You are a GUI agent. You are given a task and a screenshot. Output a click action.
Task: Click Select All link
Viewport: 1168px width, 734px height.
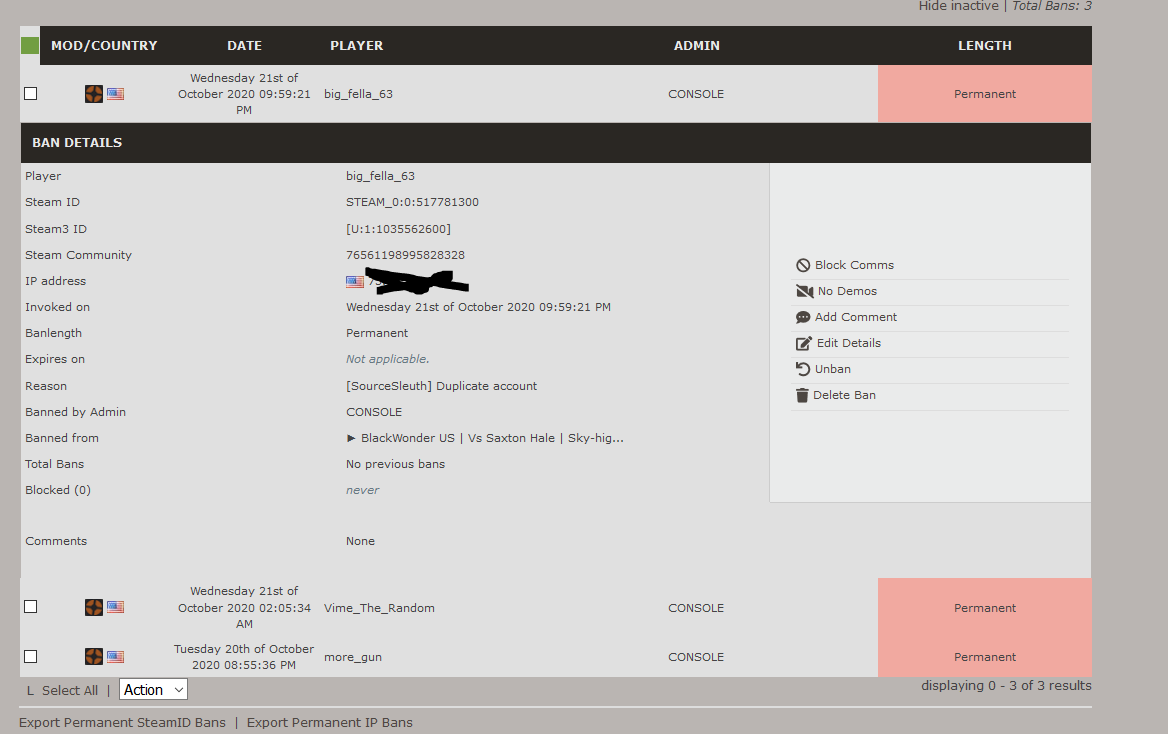coord(70,691)
